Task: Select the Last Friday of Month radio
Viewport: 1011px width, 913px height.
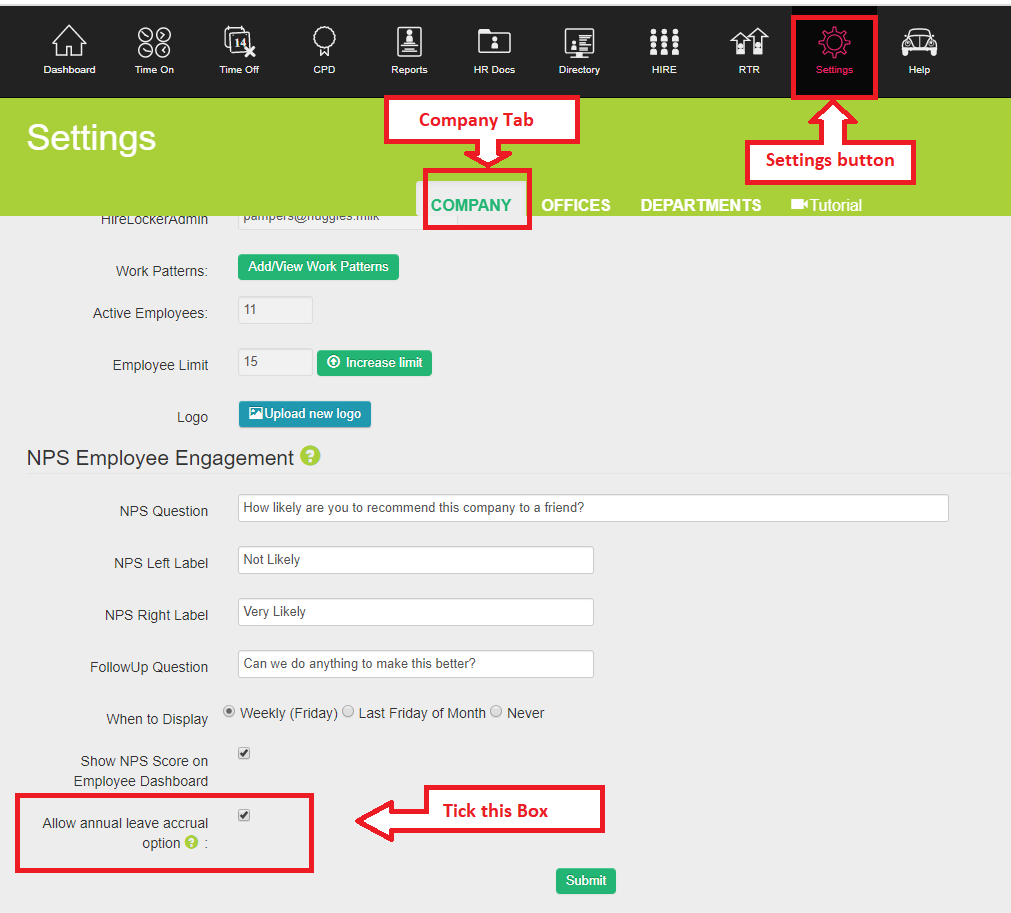Action: click(348, 712)
